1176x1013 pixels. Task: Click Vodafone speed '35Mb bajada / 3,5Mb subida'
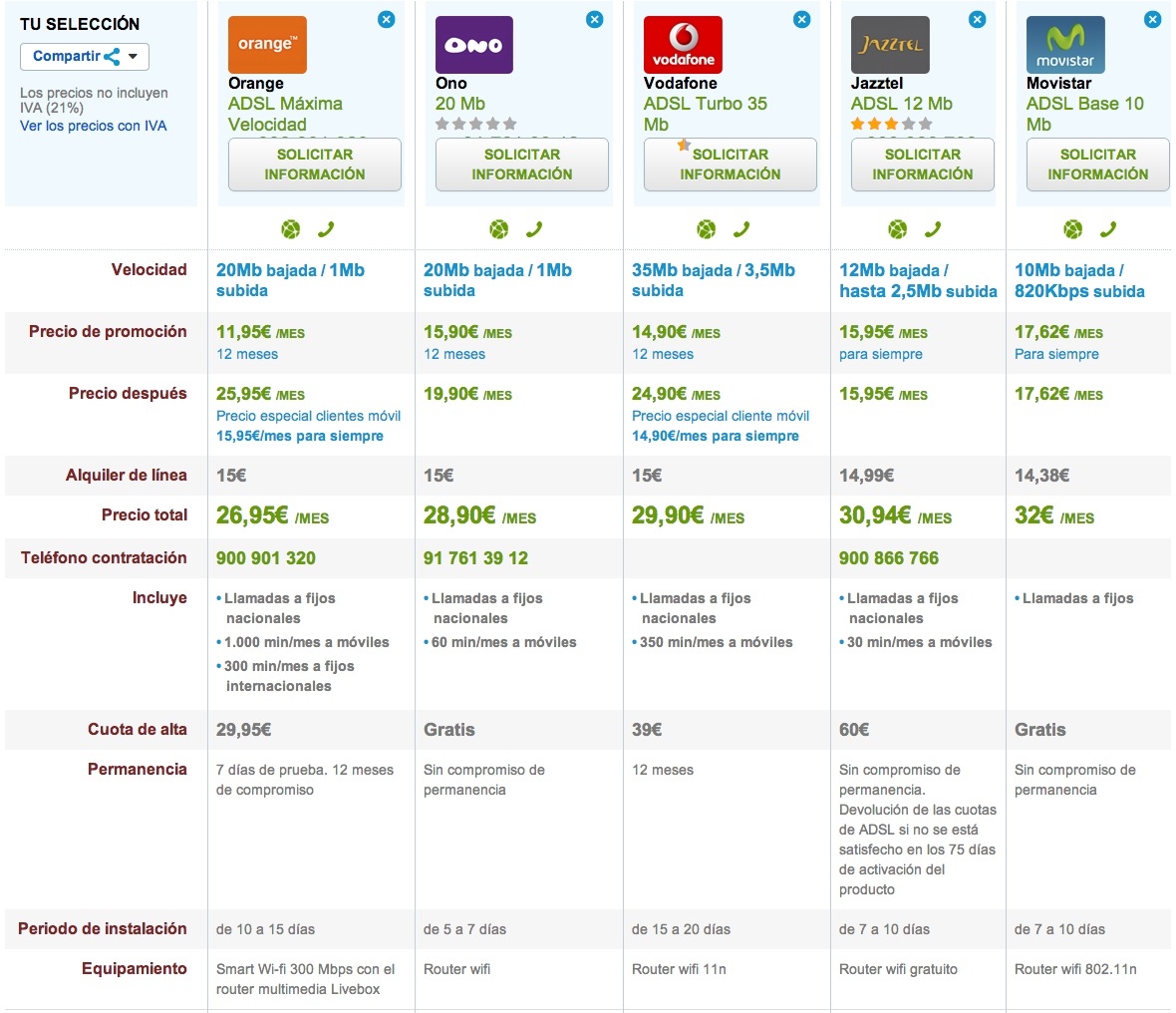[x=714, y=280]
